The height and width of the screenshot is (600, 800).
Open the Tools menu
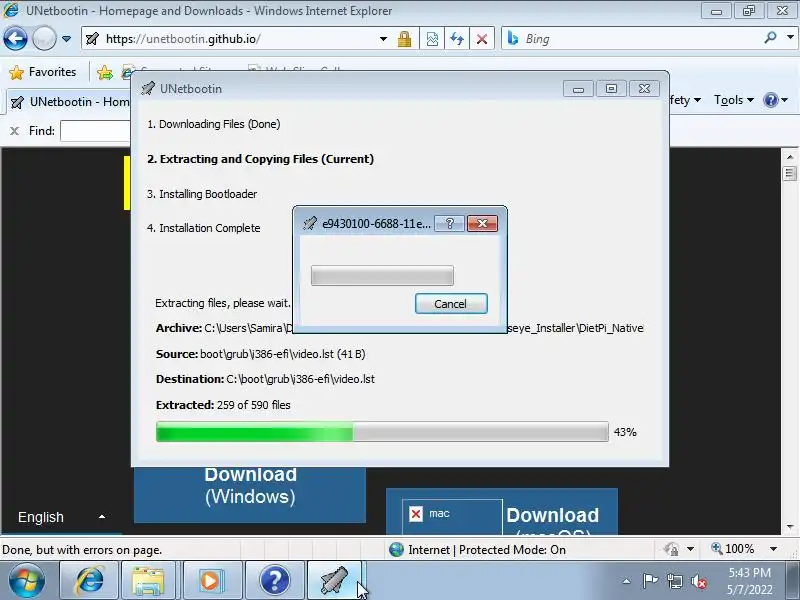tap(734, 100)
